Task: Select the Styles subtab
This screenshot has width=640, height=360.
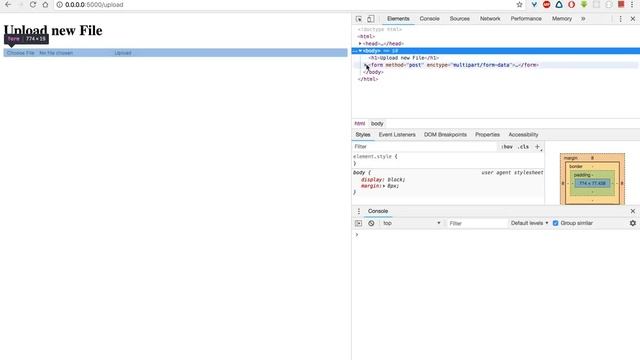Action: click(x=362, y=135)
